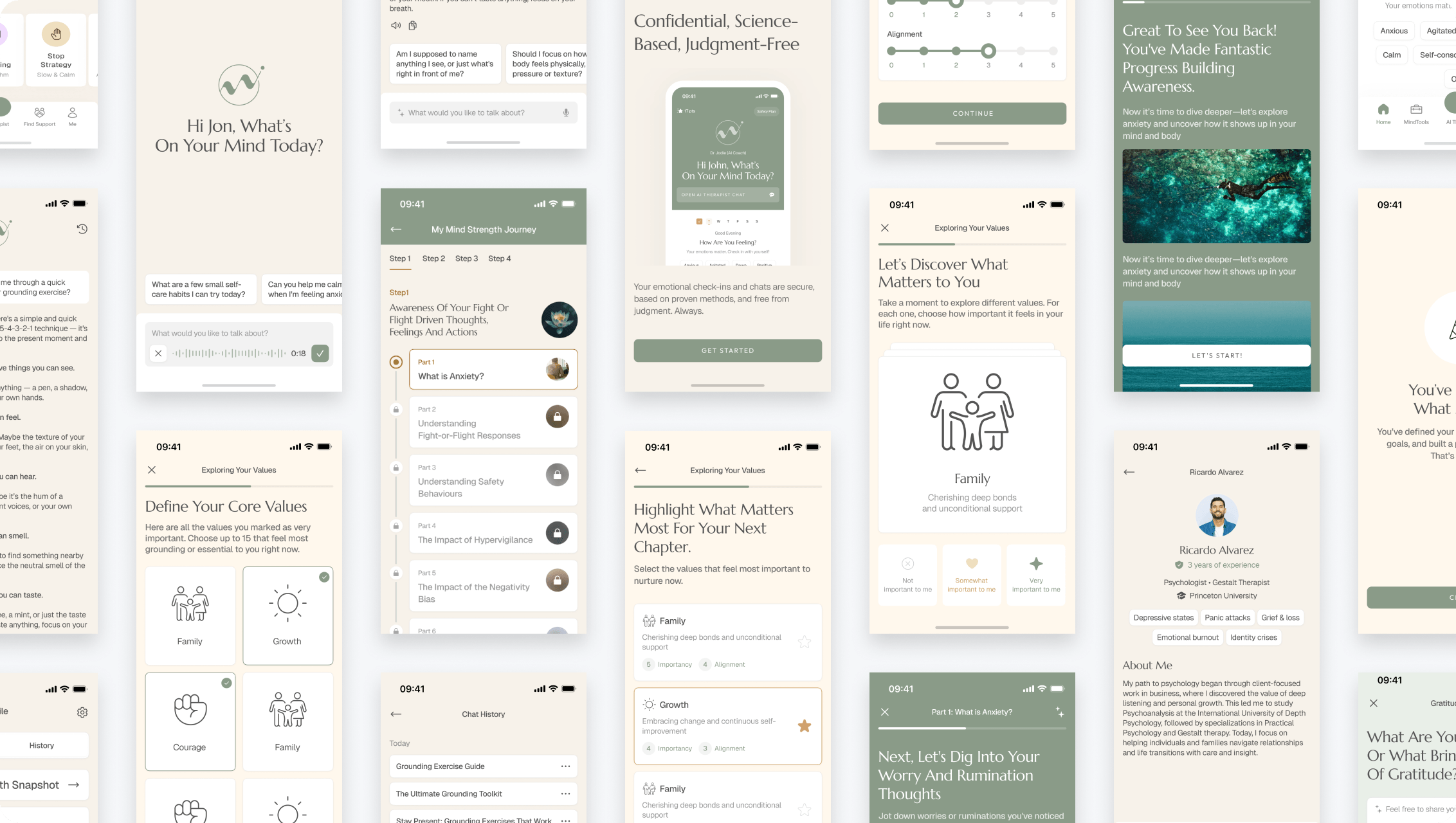This screenshot has height=823, width=1456.
Task: Star the last Family value card
Action: point(805,809)
